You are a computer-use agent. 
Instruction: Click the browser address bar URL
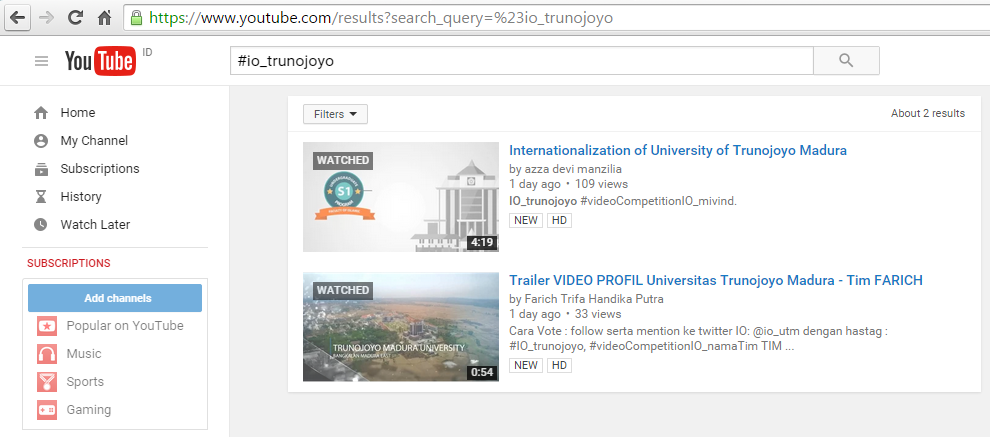click(381, 18)
